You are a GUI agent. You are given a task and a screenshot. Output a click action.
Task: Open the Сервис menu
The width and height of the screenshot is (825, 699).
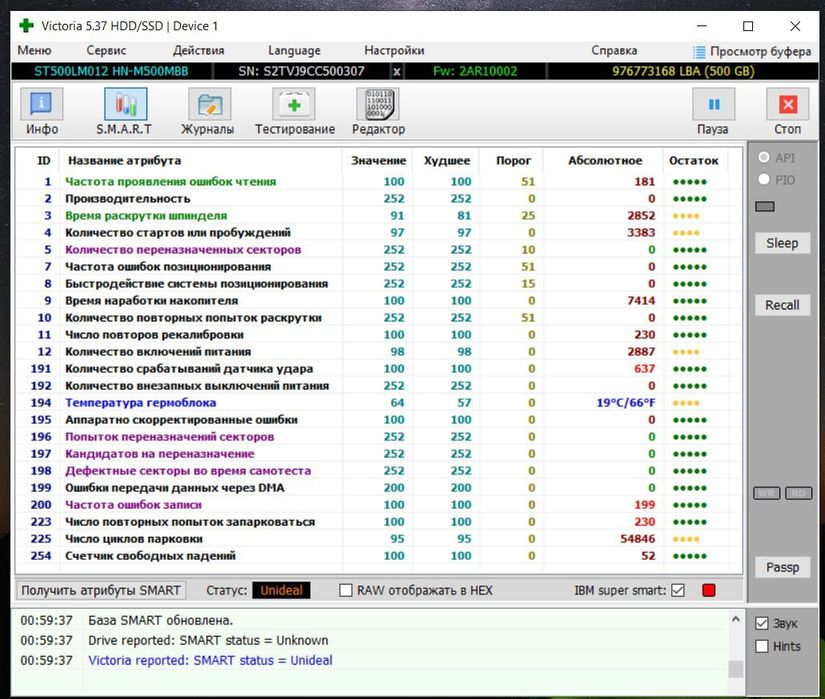tap(106, 50)
